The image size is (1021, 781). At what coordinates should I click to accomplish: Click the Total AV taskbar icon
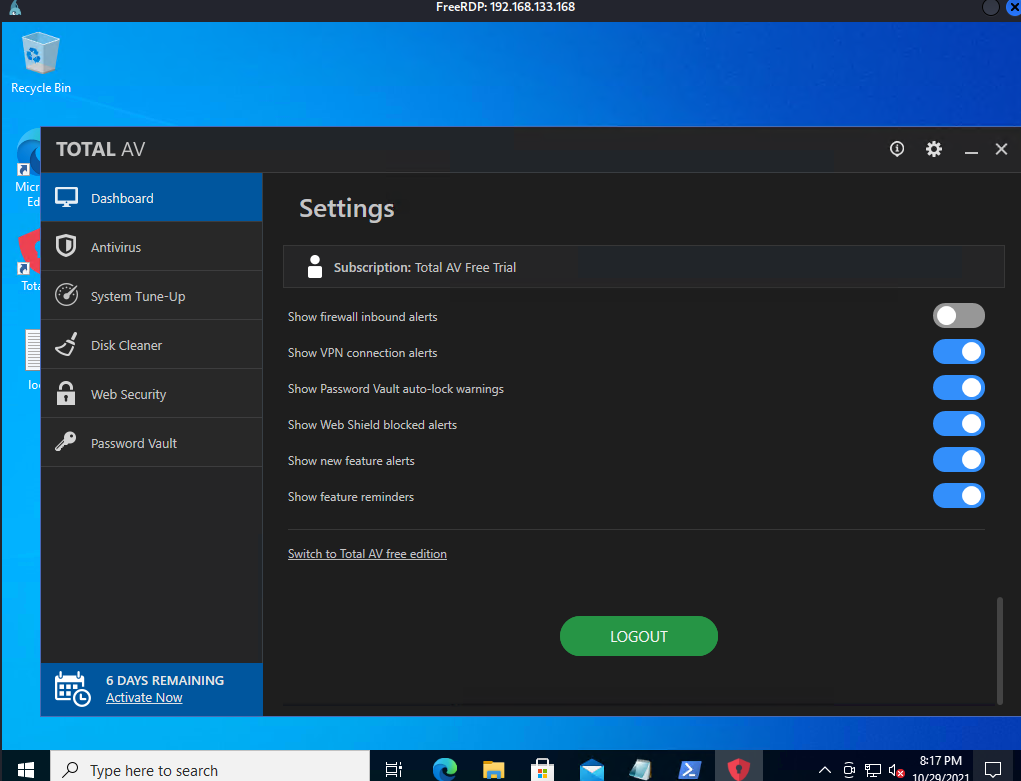(x=738, y=769)
